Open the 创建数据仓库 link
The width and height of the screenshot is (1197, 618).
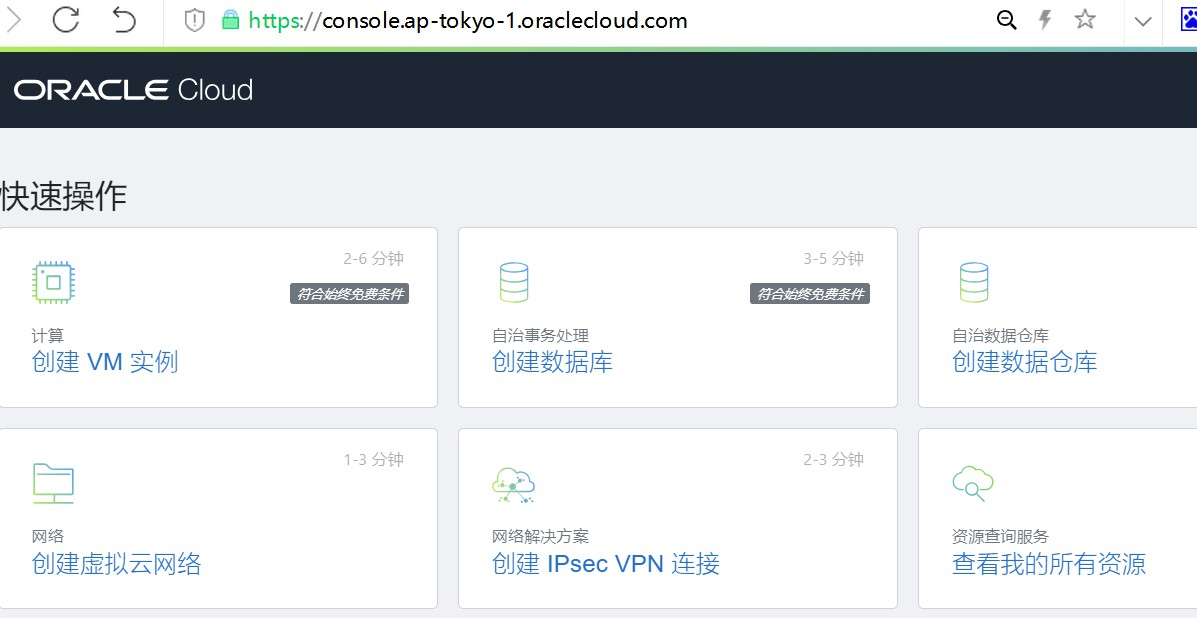1024,361
